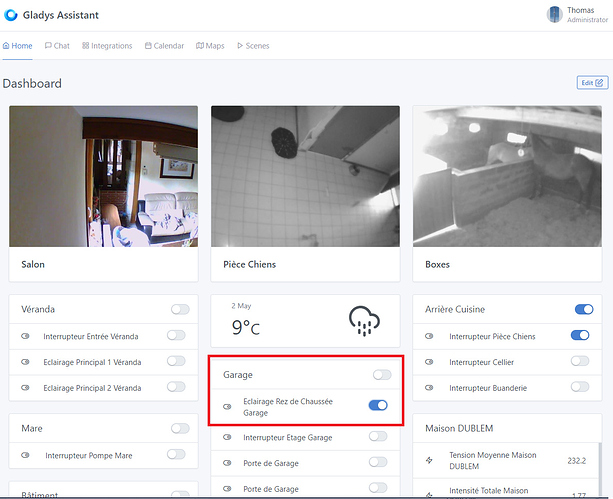Viewport: 613px width, 499px height.
Task: Open the Scenes tab
Action: coord(253,46)
